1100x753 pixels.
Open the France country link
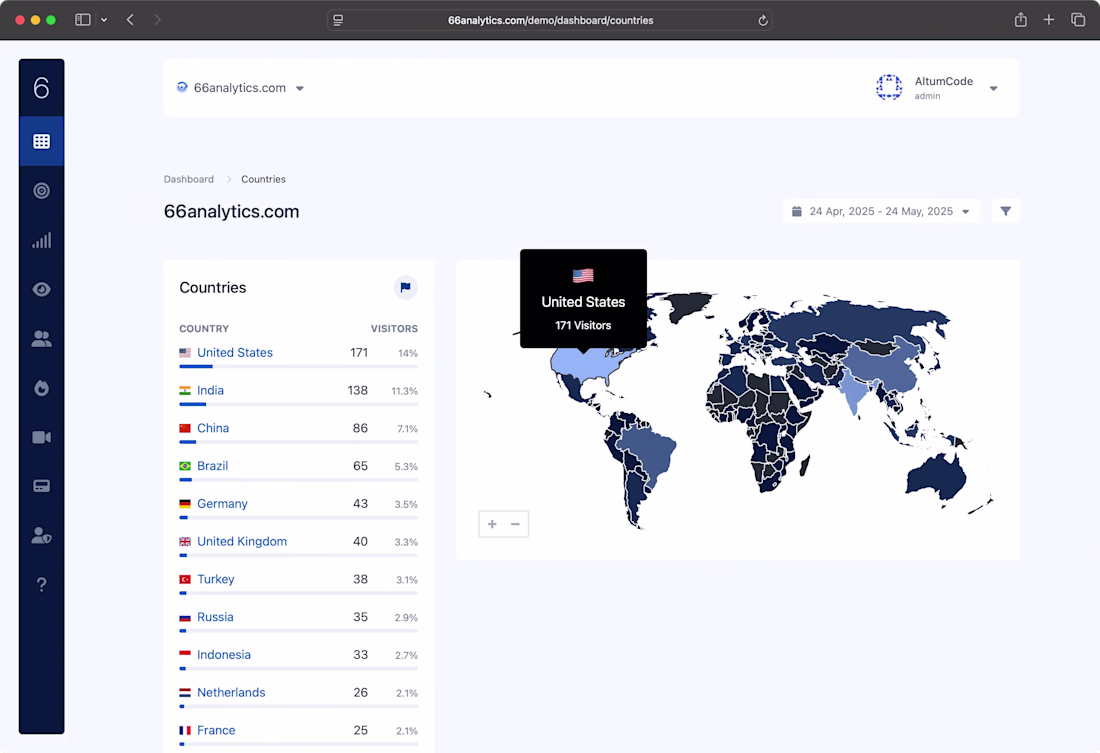(x=216, y=731)
